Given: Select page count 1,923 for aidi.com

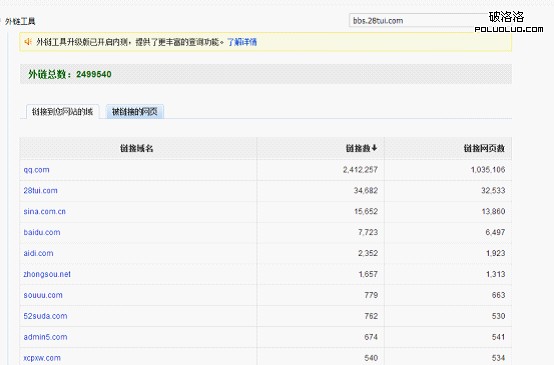Looking at the screenshot, I should (495, 253).
